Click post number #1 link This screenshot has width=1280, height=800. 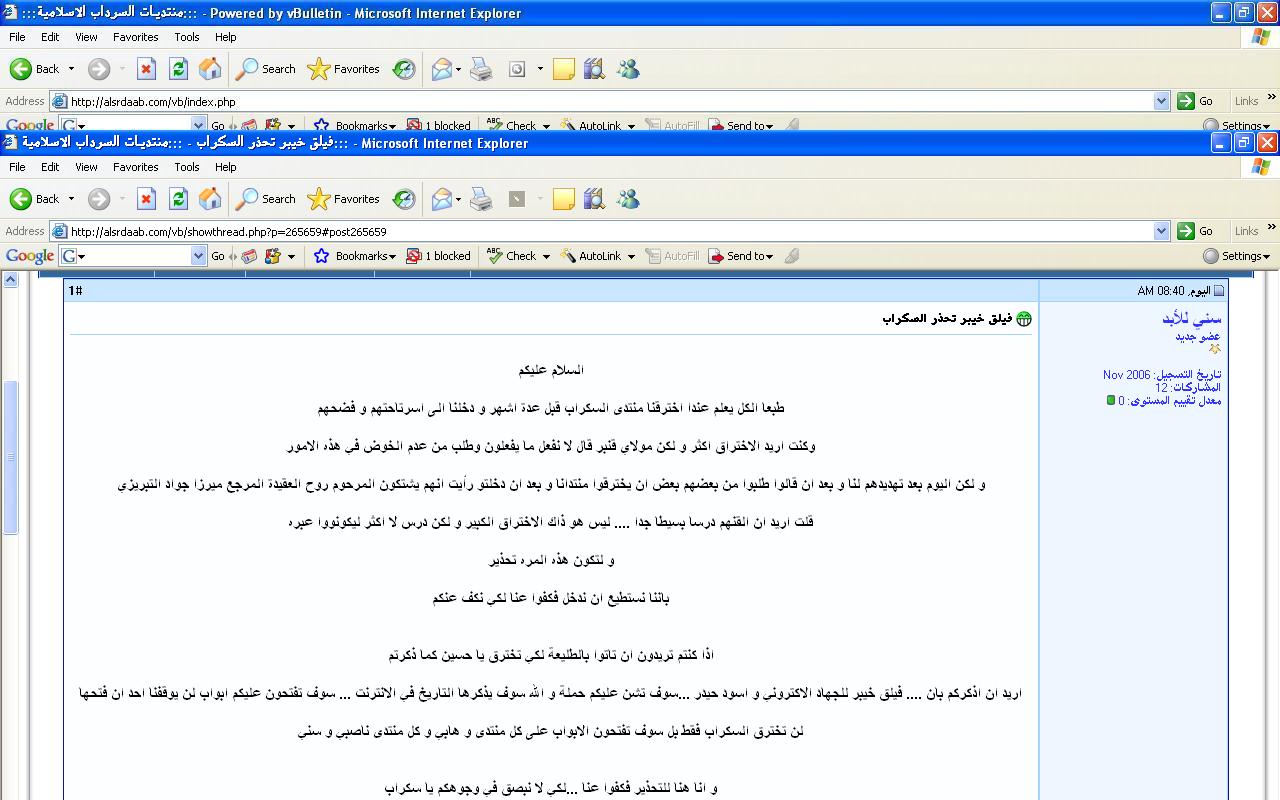click(75, 290)
